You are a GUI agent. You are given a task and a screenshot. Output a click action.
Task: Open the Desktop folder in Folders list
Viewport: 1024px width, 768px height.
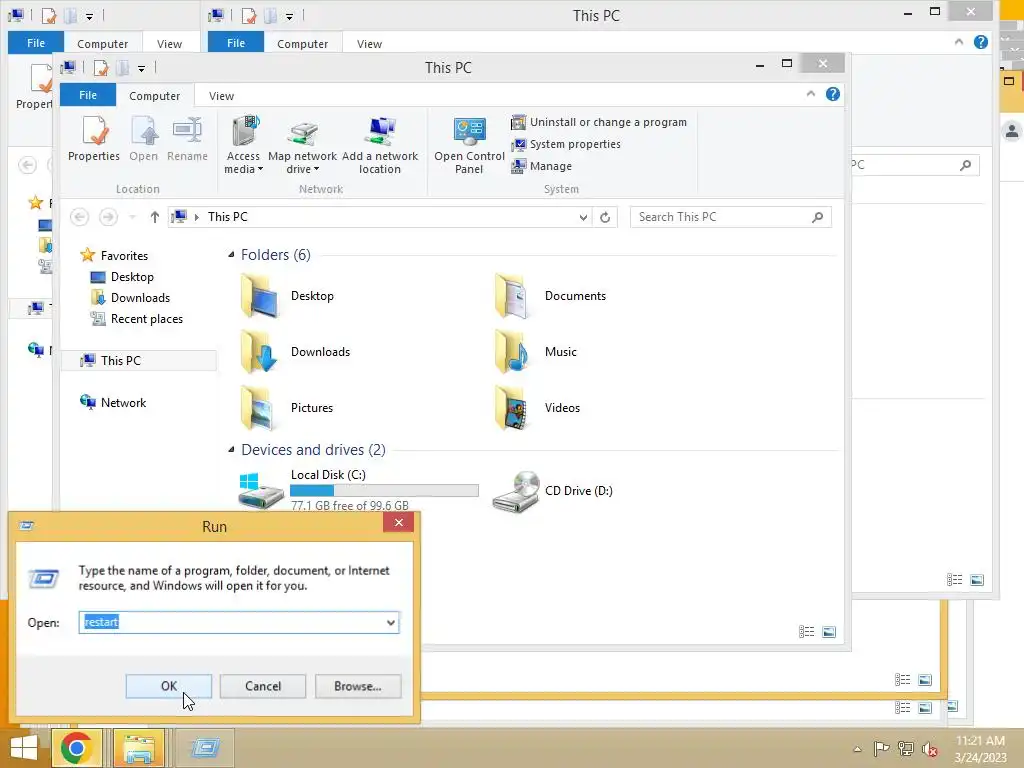click(287, 296)
